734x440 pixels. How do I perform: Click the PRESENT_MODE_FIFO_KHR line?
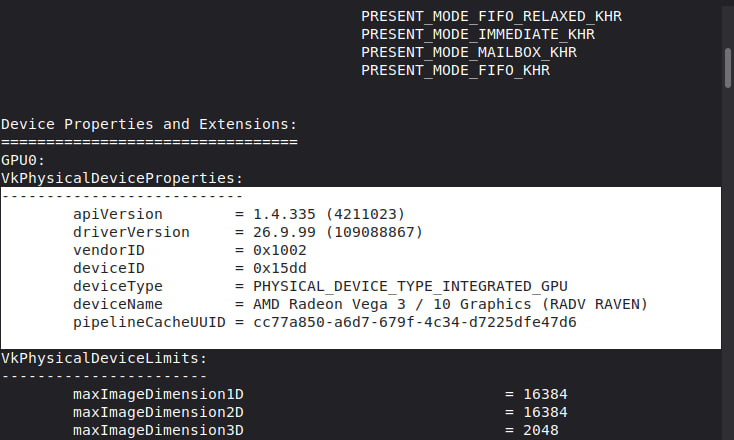[x=455, y=70]
